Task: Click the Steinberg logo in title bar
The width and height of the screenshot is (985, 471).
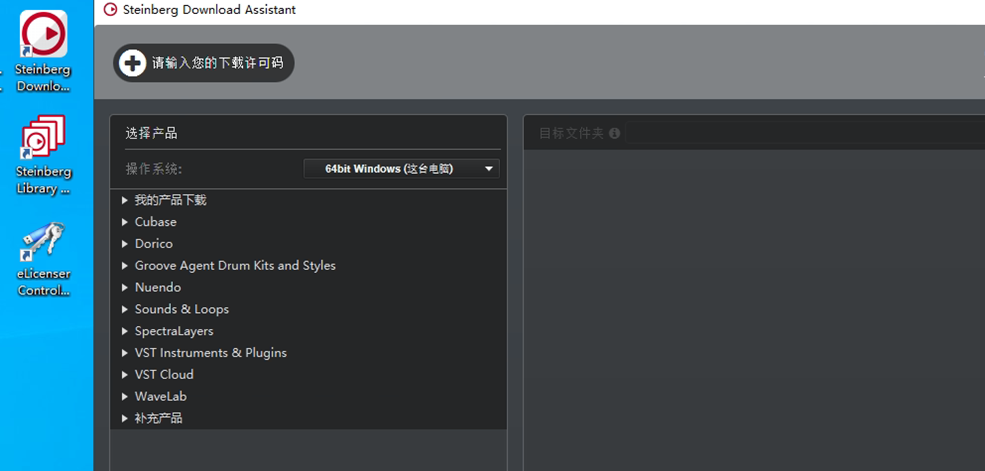Action: click(110, 10)
